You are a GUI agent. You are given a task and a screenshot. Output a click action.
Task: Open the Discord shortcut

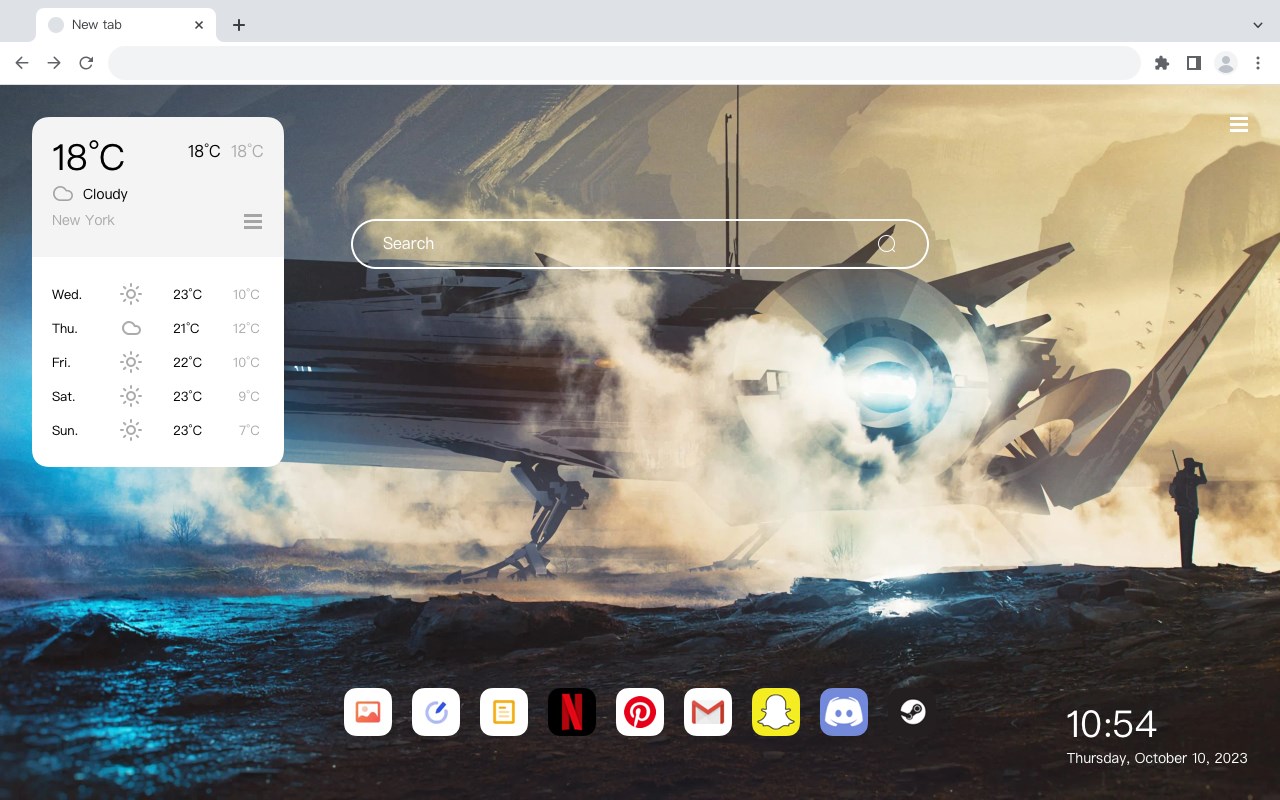[x=844, y=712]
